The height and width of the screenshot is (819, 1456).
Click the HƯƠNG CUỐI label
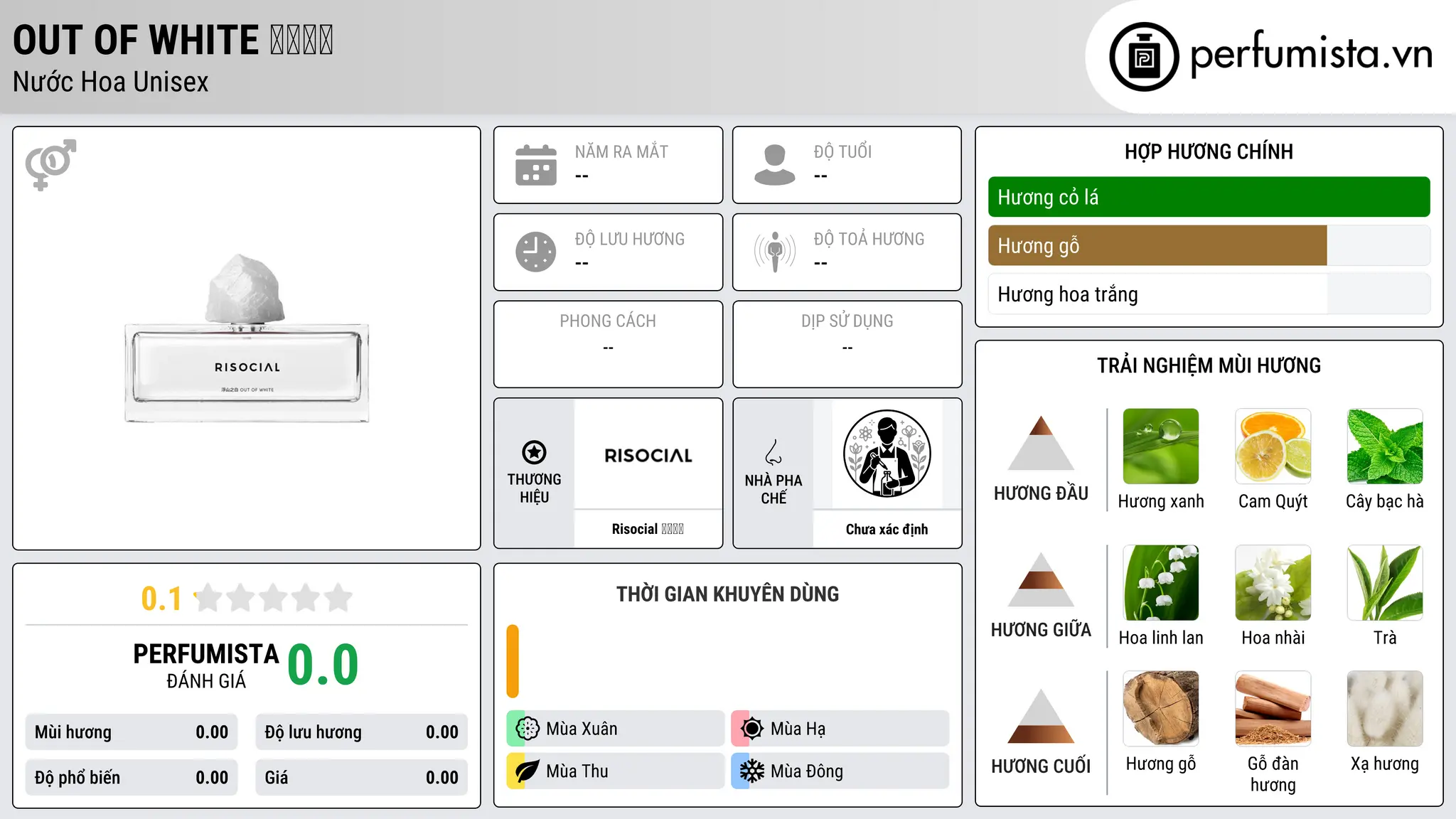click(x=1041, y=766)
